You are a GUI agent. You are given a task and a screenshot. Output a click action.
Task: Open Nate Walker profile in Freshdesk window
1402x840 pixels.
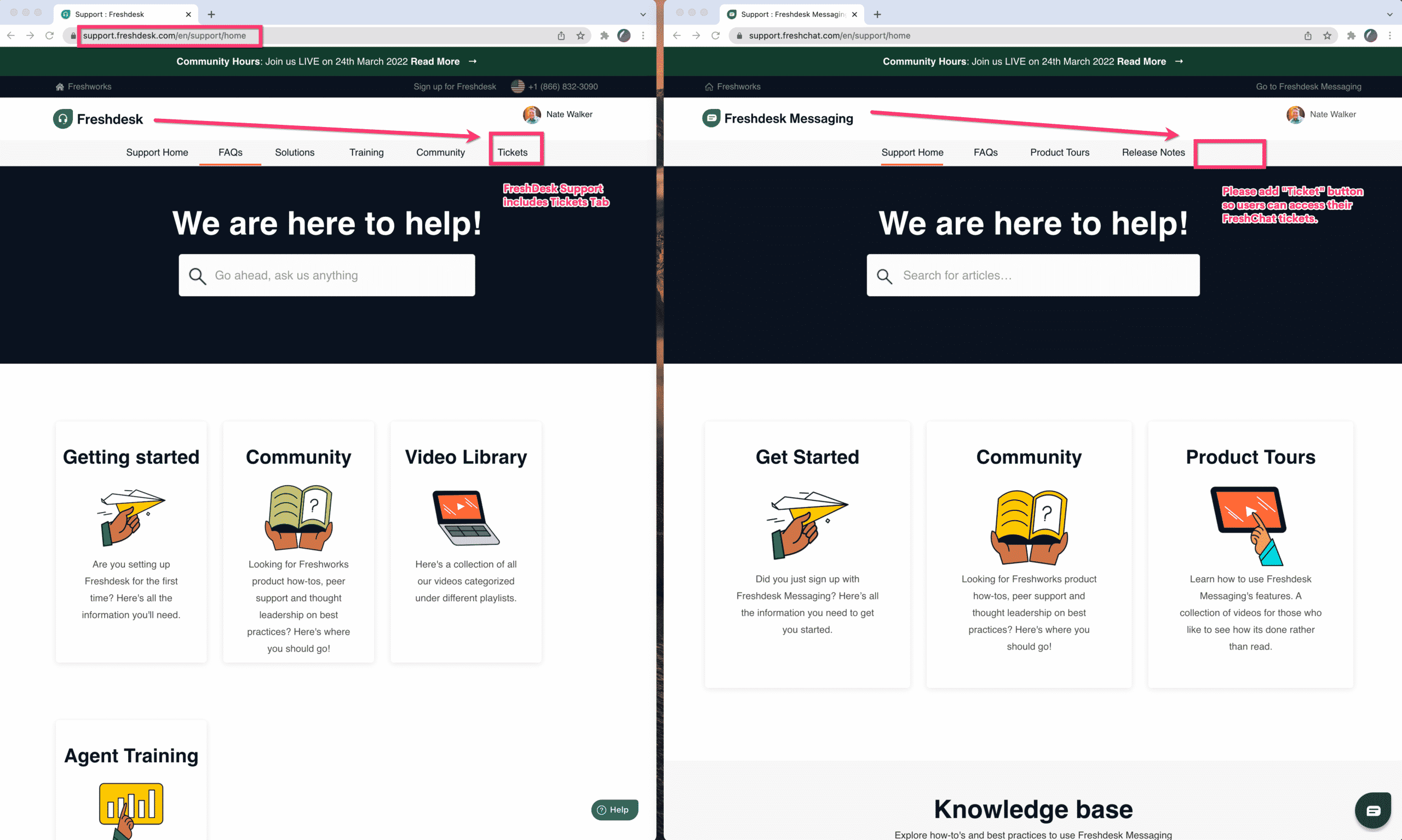click(x=558, y=114)
